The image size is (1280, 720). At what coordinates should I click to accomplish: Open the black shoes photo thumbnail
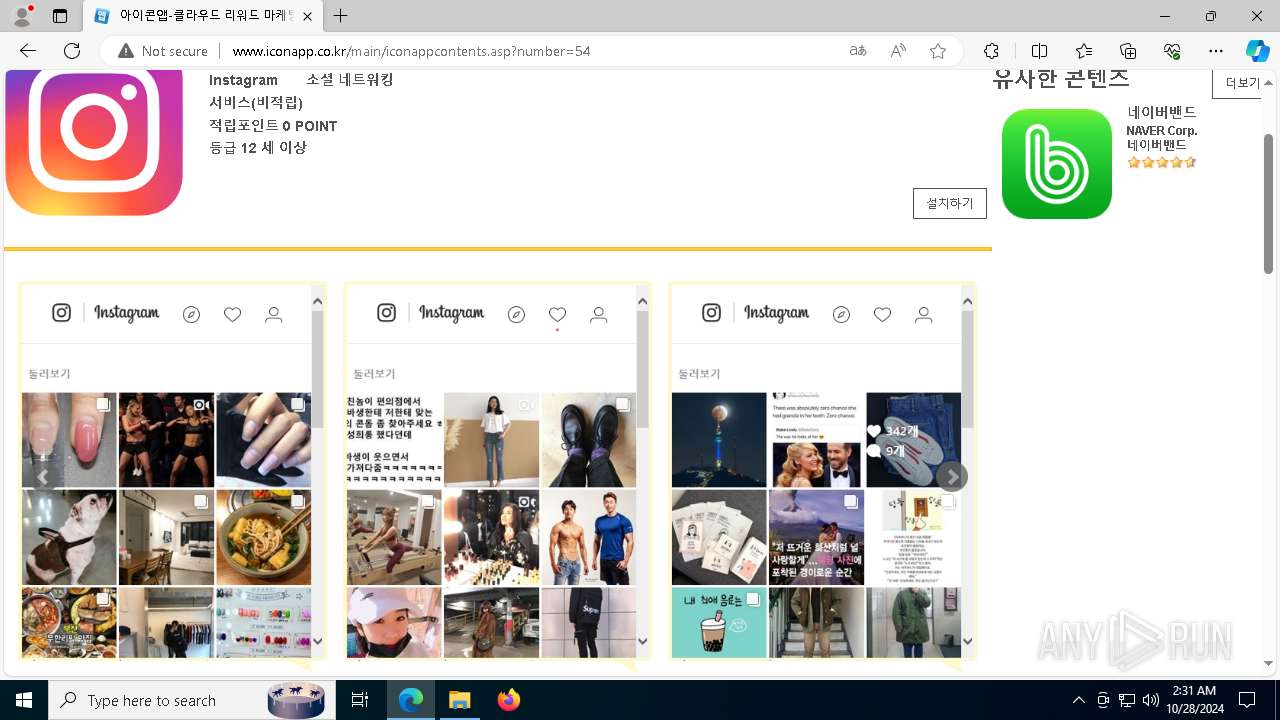pyautogui.click(x=589, y=440)
